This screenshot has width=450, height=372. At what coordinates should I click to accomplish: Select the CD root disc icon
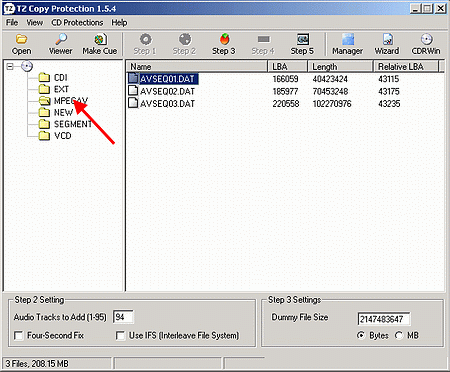(27, 66)
